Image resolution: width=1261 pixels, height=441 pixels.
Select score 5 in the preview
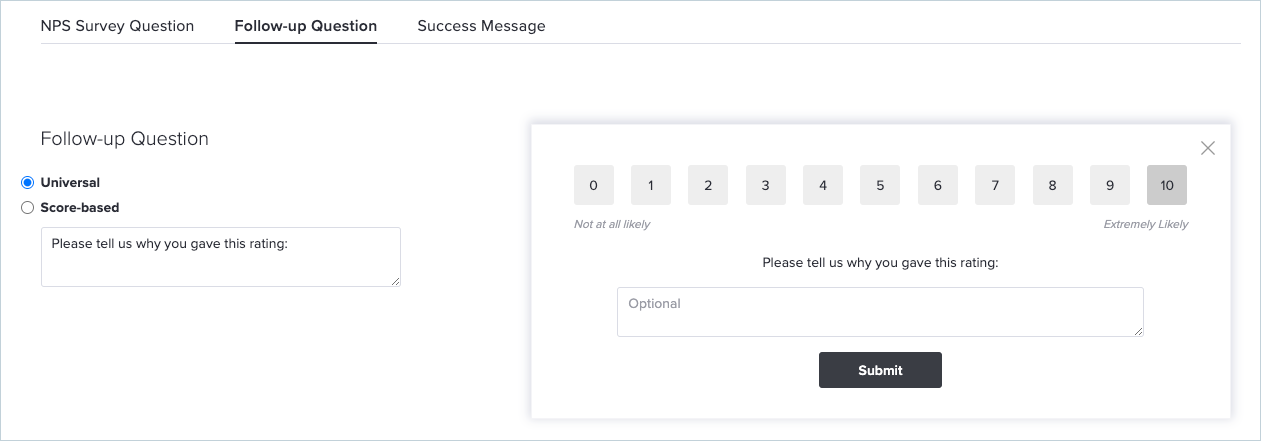coord(880,185)
